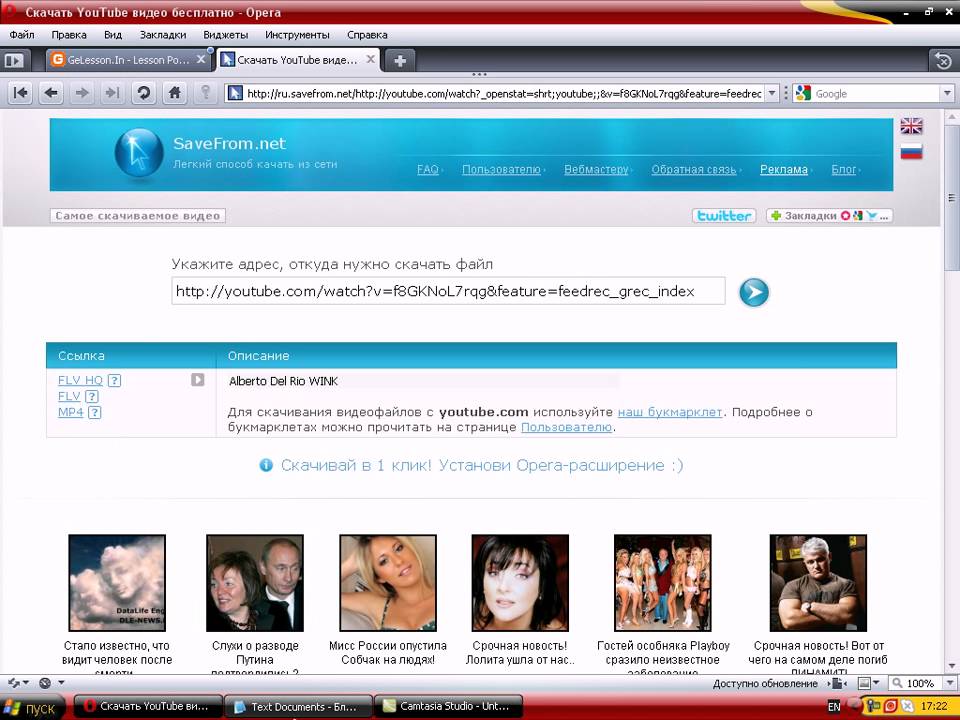Screen dimensions: 960x720
Task: Click the browser address bar URL
Action: coord(503,94)
